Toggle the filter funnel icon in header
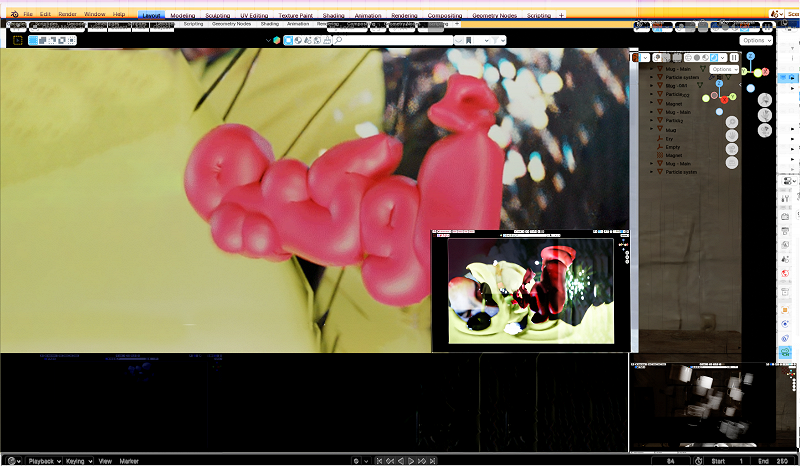The height and width of the screenshot is (466, 800). pos(497,40)
